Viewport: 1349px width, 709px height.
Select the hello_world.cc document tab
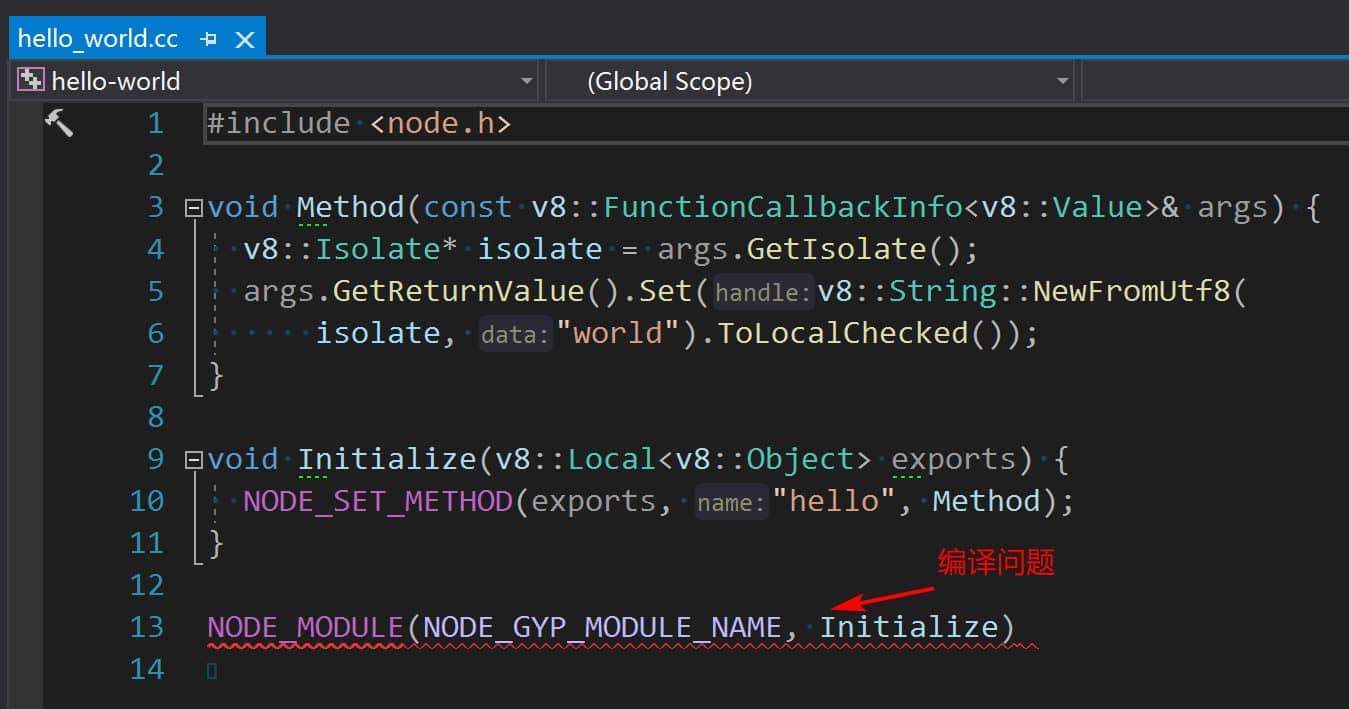98,39
